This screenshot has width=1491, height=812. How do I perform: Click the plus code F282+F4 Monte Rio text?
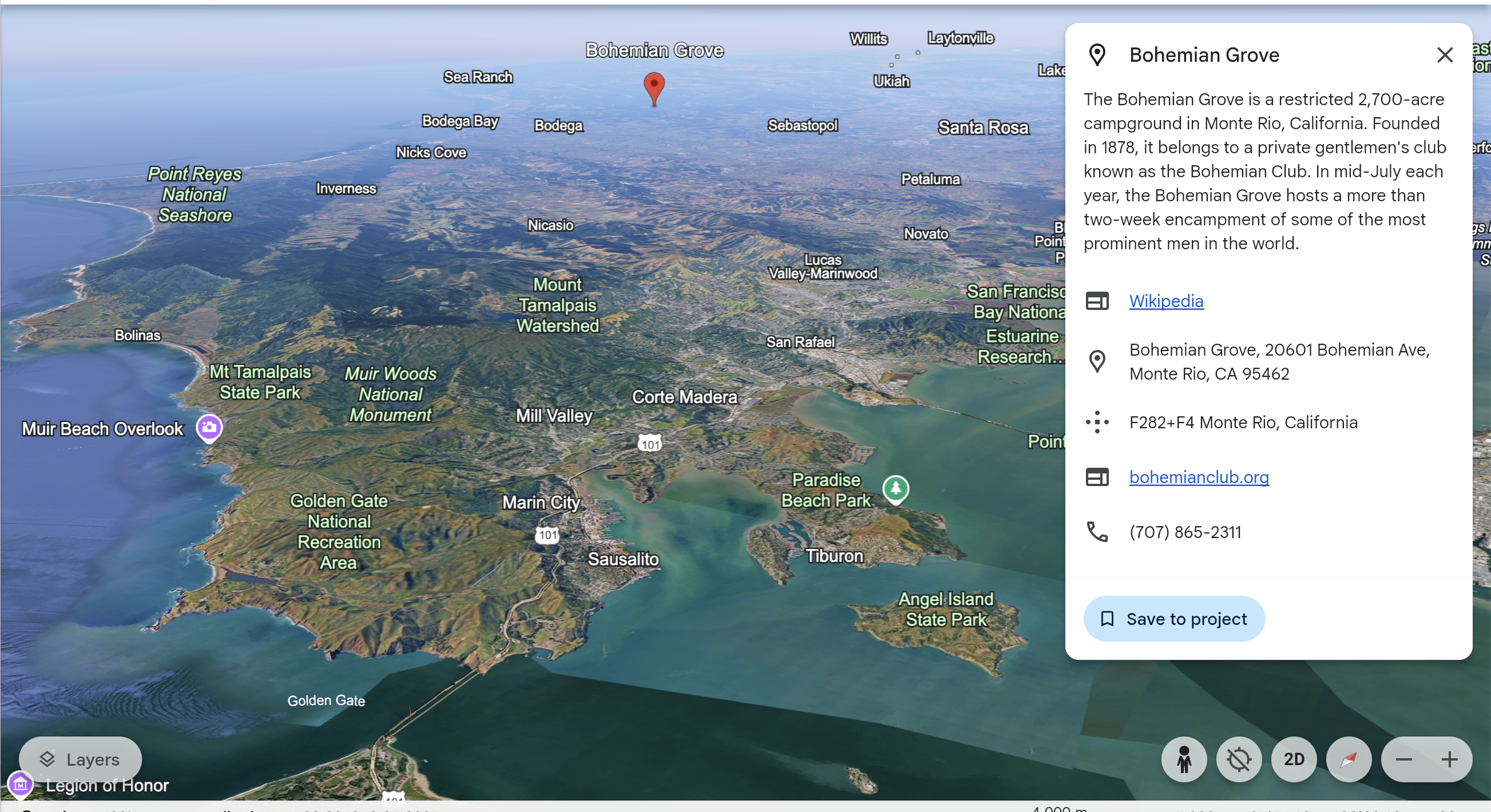[x=1243, y=422]
